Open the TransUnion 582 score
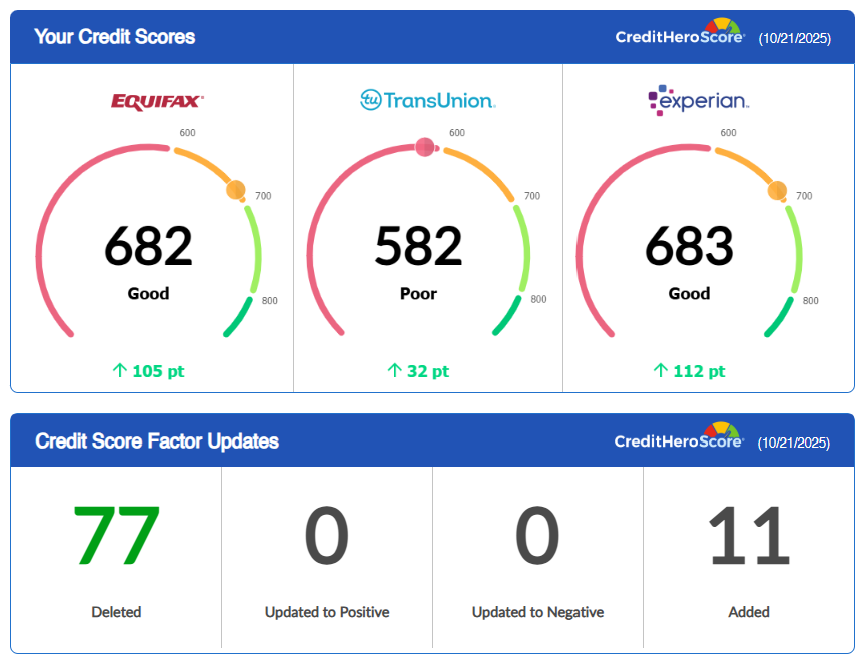This screenshot has height=659, width=862. 418,246
